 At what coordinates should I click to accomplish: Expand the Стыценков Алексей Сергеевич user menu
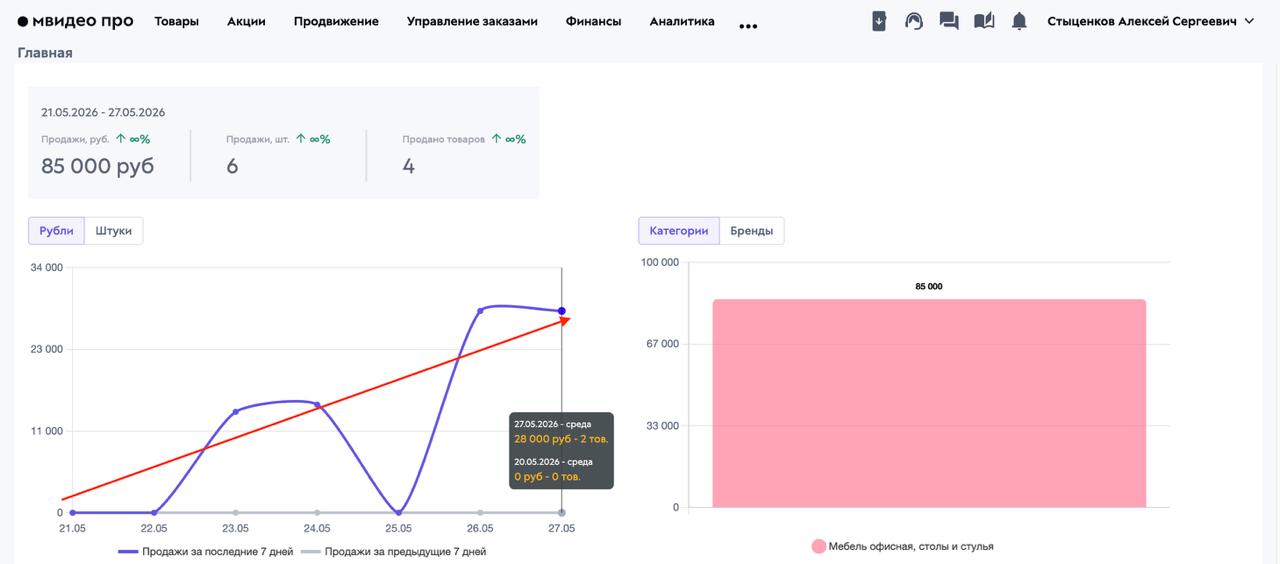tap(1150, 21)
